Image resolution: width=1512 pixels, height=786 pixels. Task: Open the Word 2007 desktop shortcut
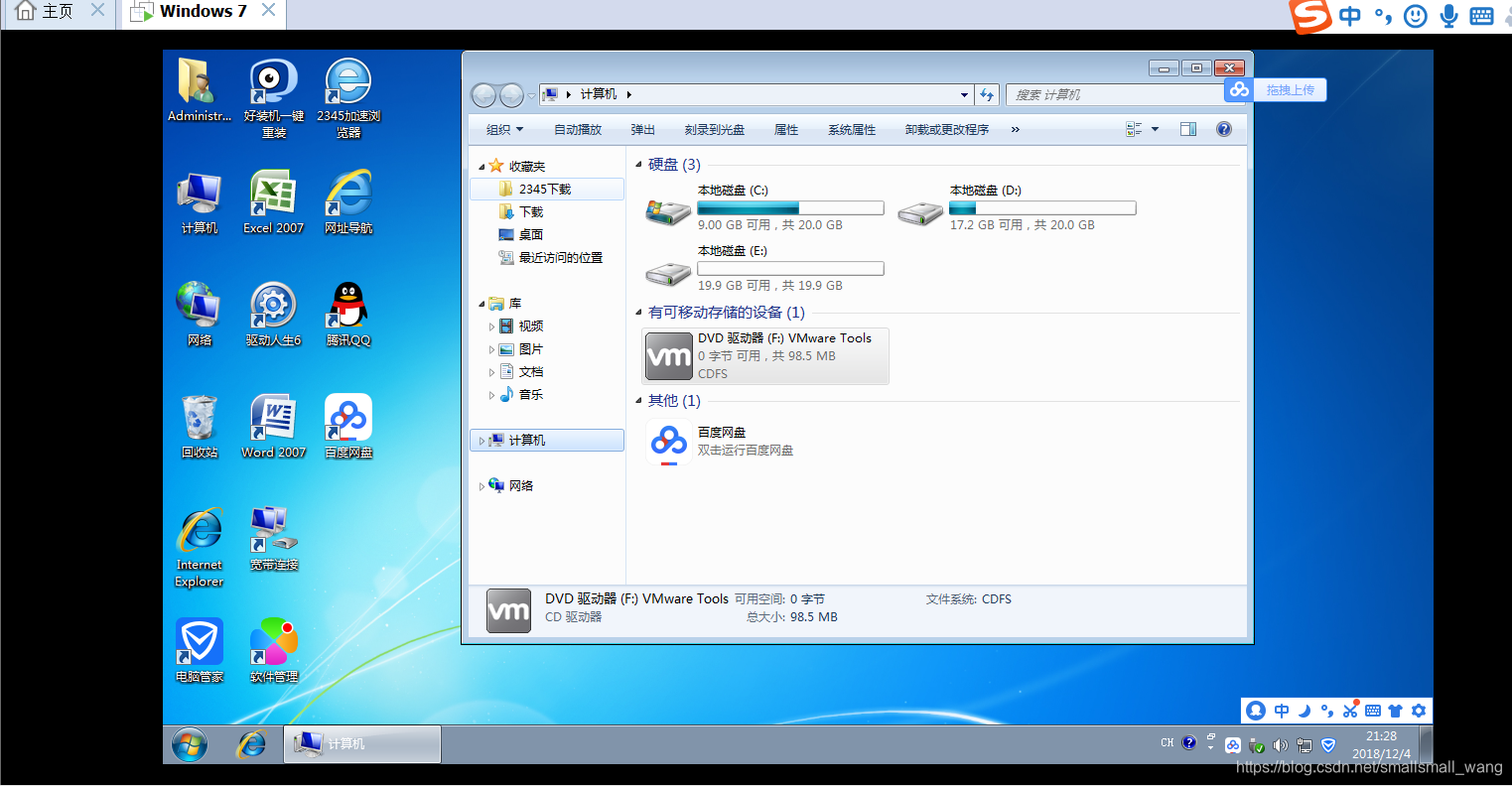pos(274,428)
